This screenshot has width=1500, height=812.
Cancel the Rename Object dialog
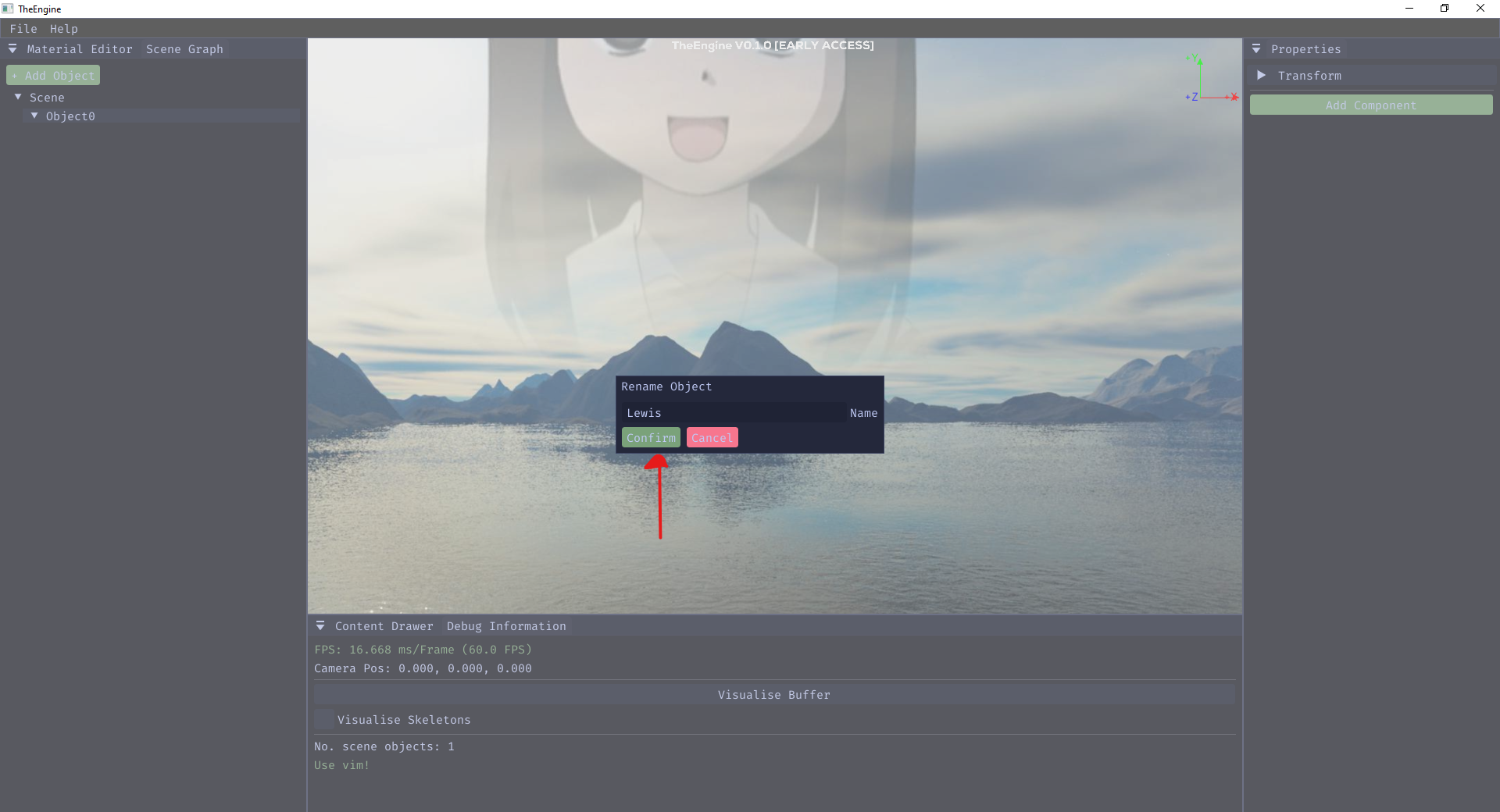pyautogui.click(x=712, y=438)
